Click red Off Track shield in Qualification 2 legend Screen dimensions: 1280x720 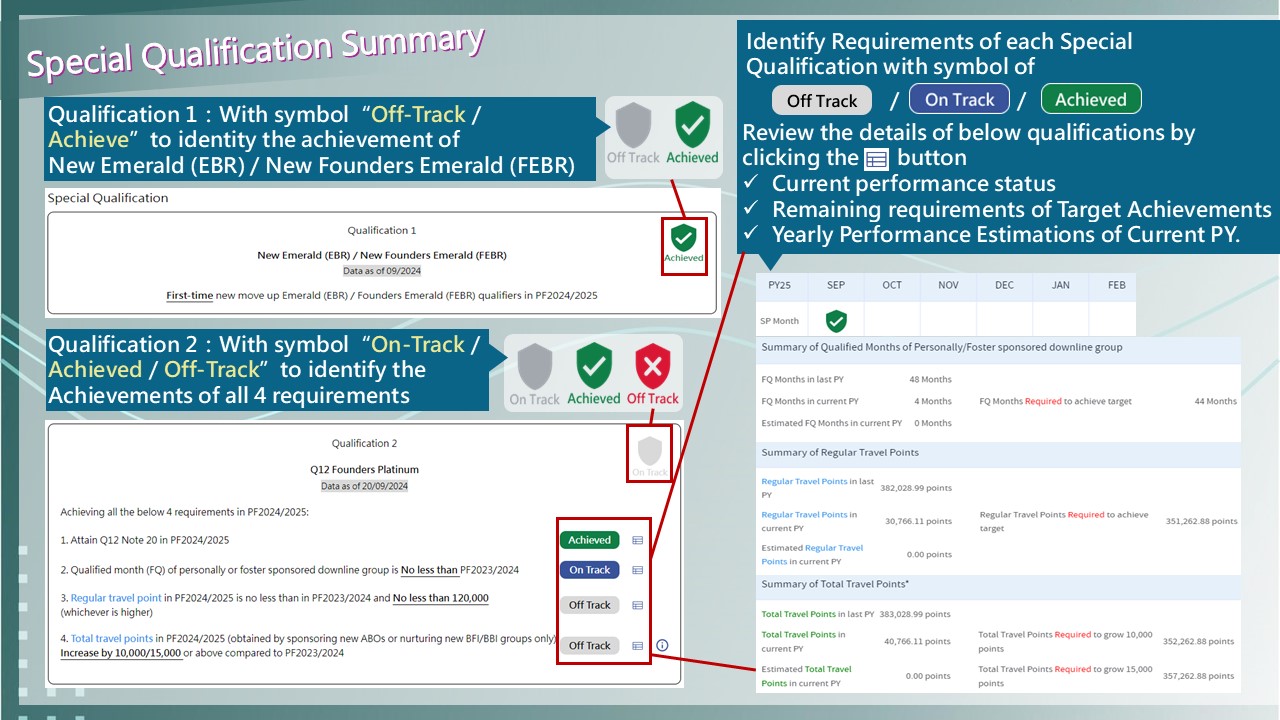pyautogui.click(x=652, y=366)
